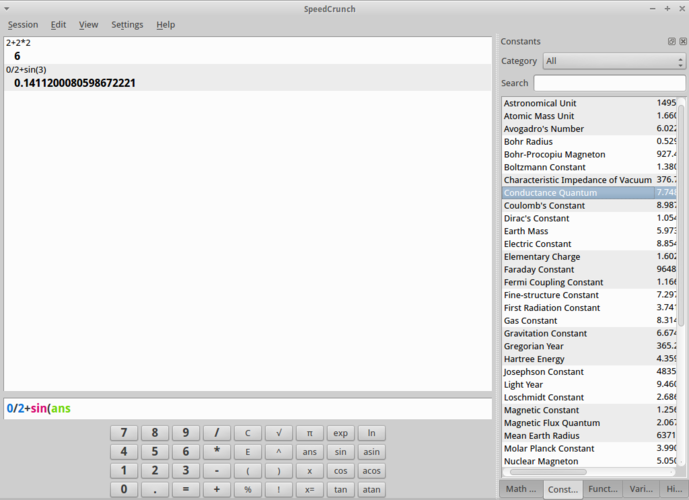
Task: Click the result 0.1411200080598672221 in history
Action: (75, 83)
